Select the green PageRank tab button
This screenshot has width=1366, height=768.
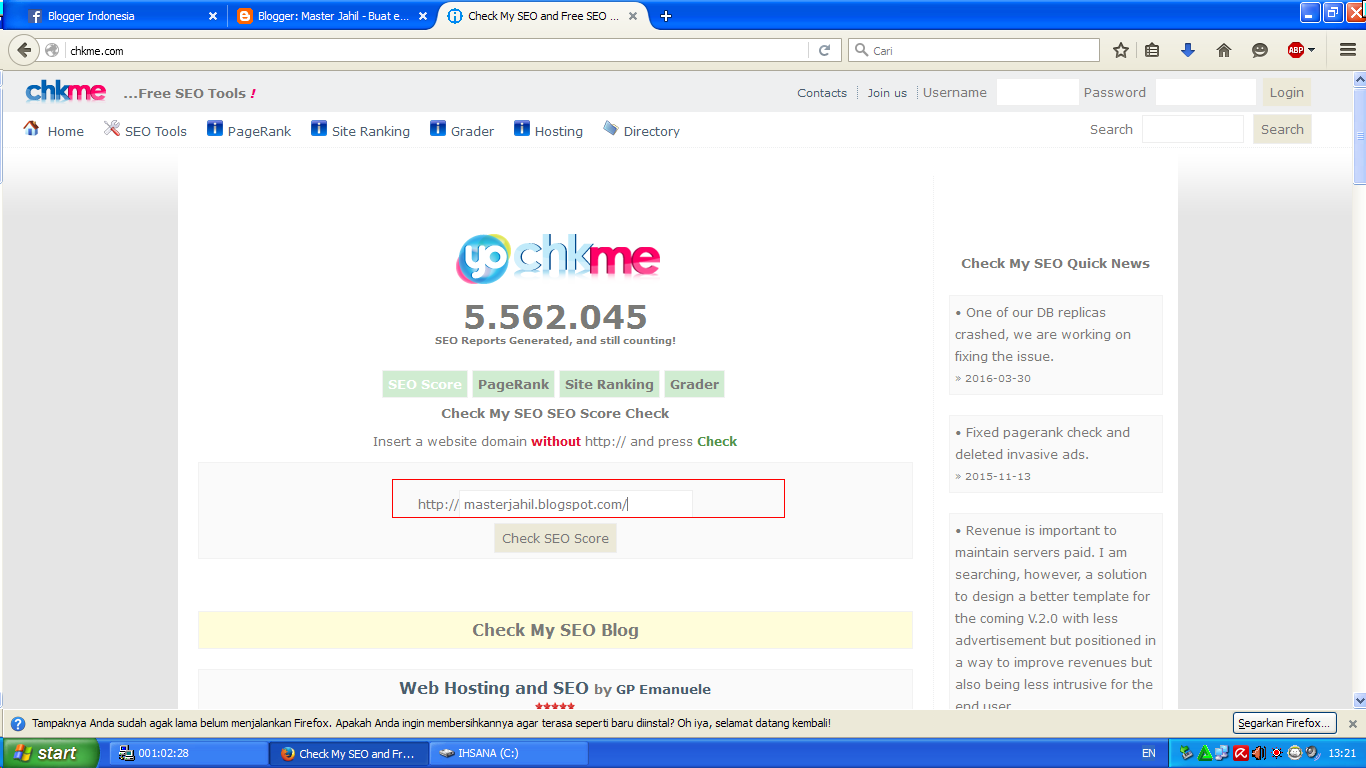pyautogui.click(x=513, y=384)
